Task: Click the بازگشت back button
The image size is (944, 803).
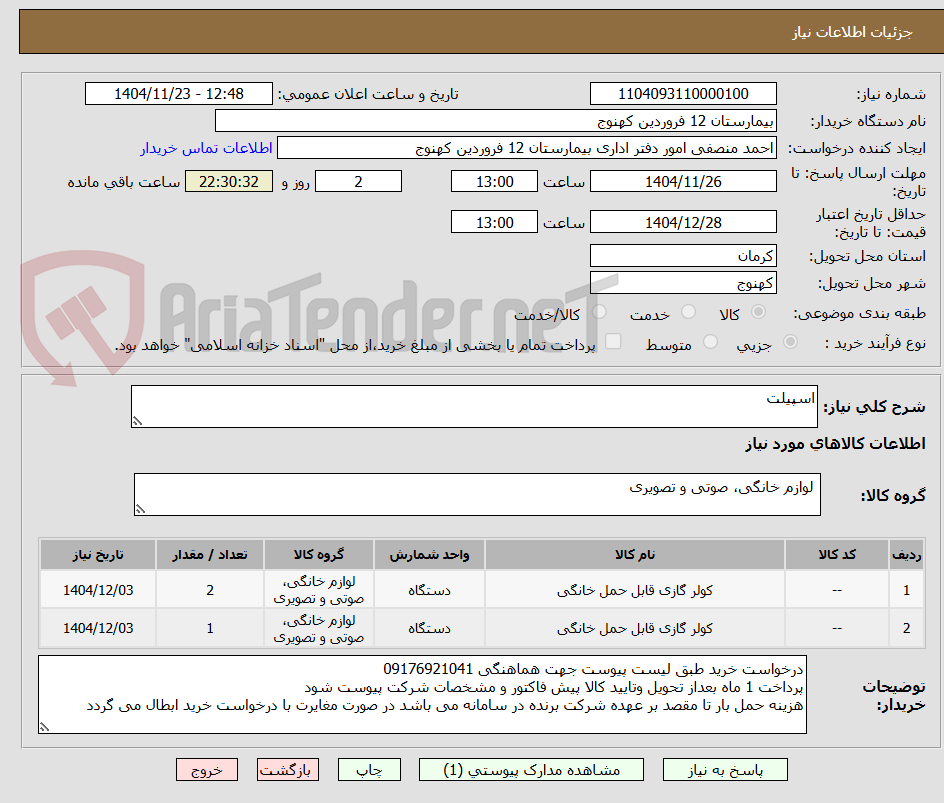Action: click(288, 770)
